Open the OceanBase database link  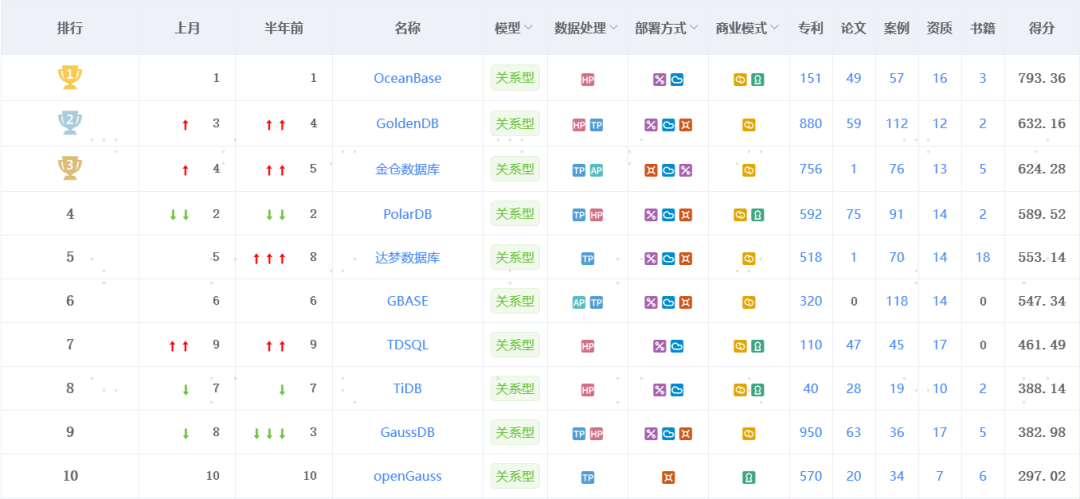click(x=408, y=79)
